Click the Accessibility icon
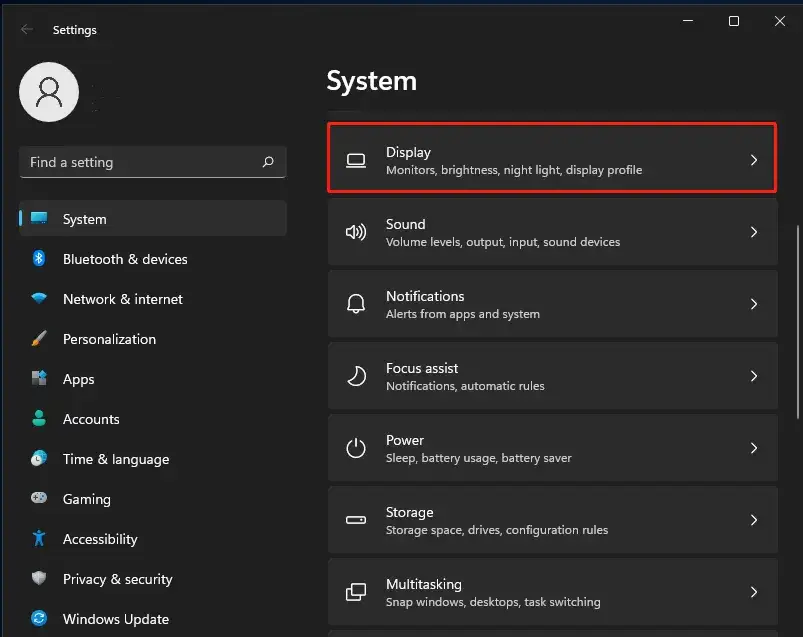Screen dimensions: 803x637 point(38,539)
